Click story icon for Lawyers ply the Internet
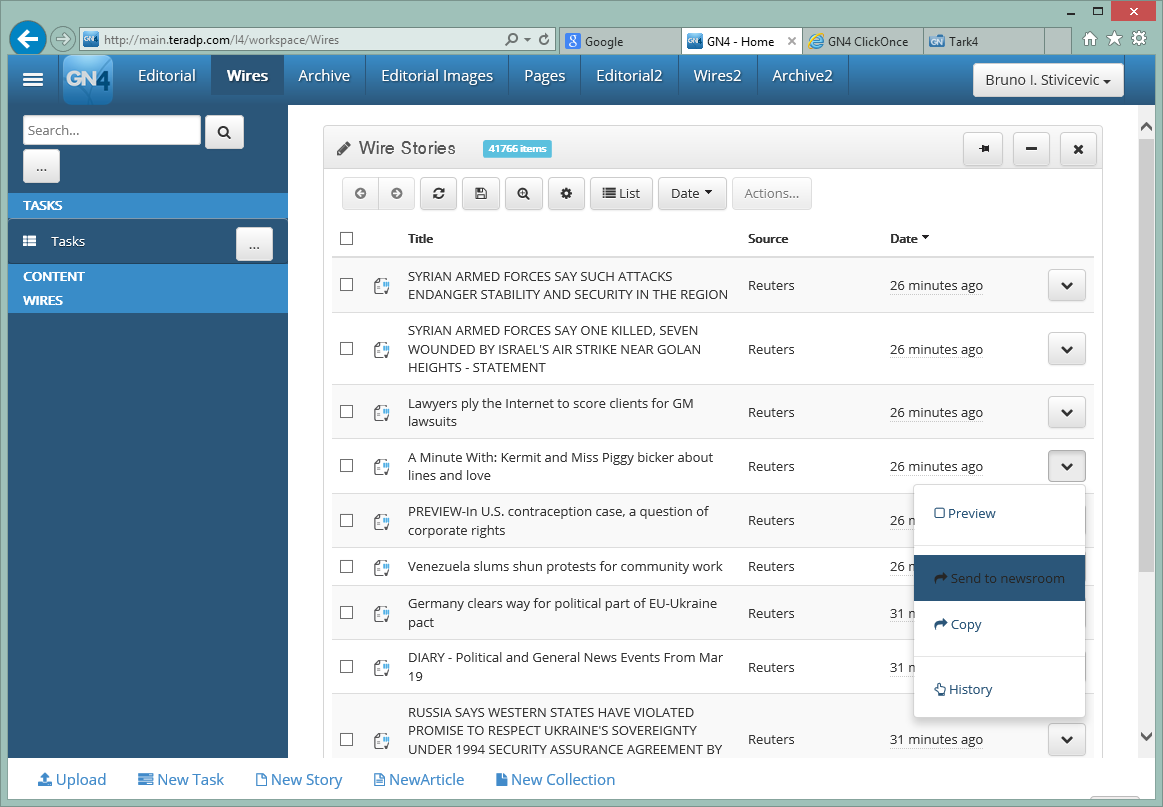Viewport: 1163px width, 807px height. coord(382,412)
